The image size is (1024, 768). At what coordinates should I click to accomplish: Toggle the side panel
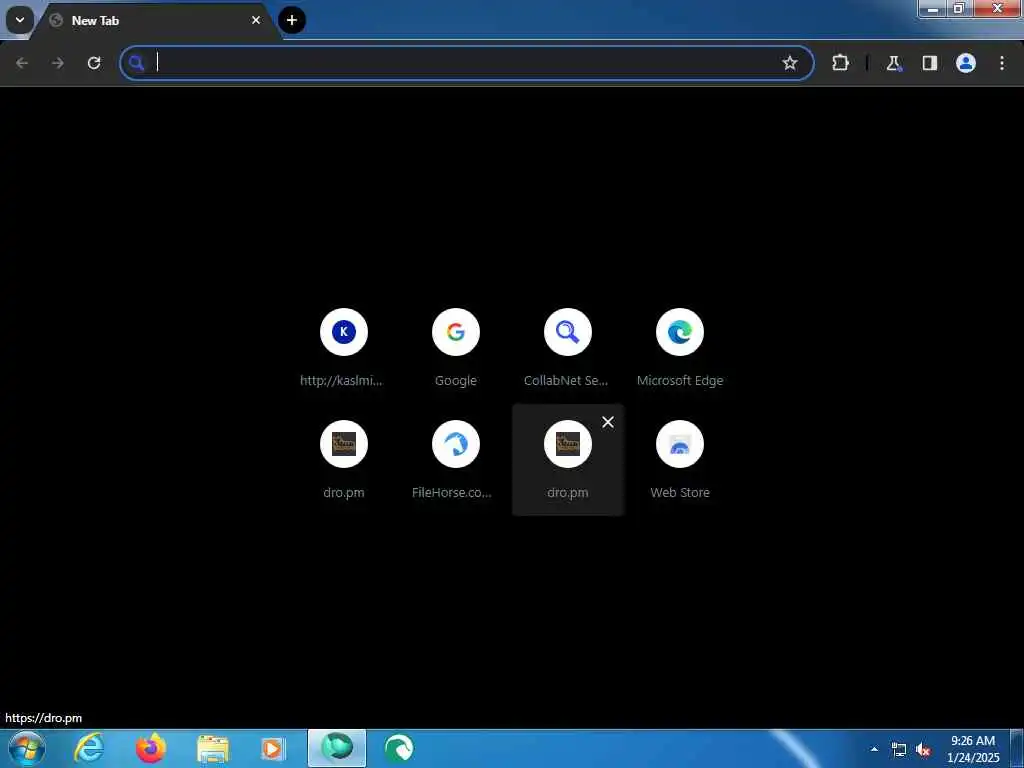point(929,63)
